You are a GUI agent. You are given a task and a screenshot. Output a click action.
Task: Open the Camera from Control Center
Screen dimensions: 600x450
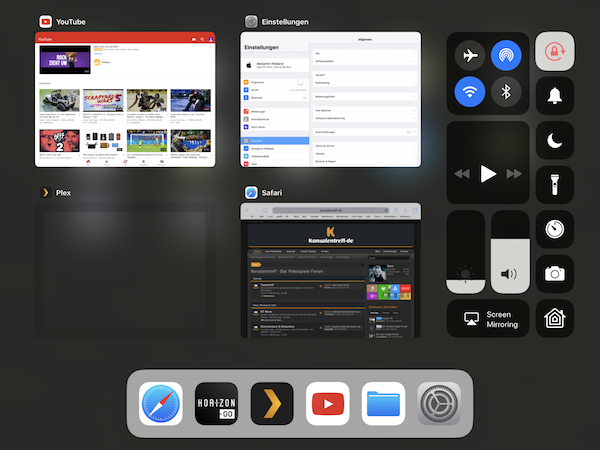[554, 274]
